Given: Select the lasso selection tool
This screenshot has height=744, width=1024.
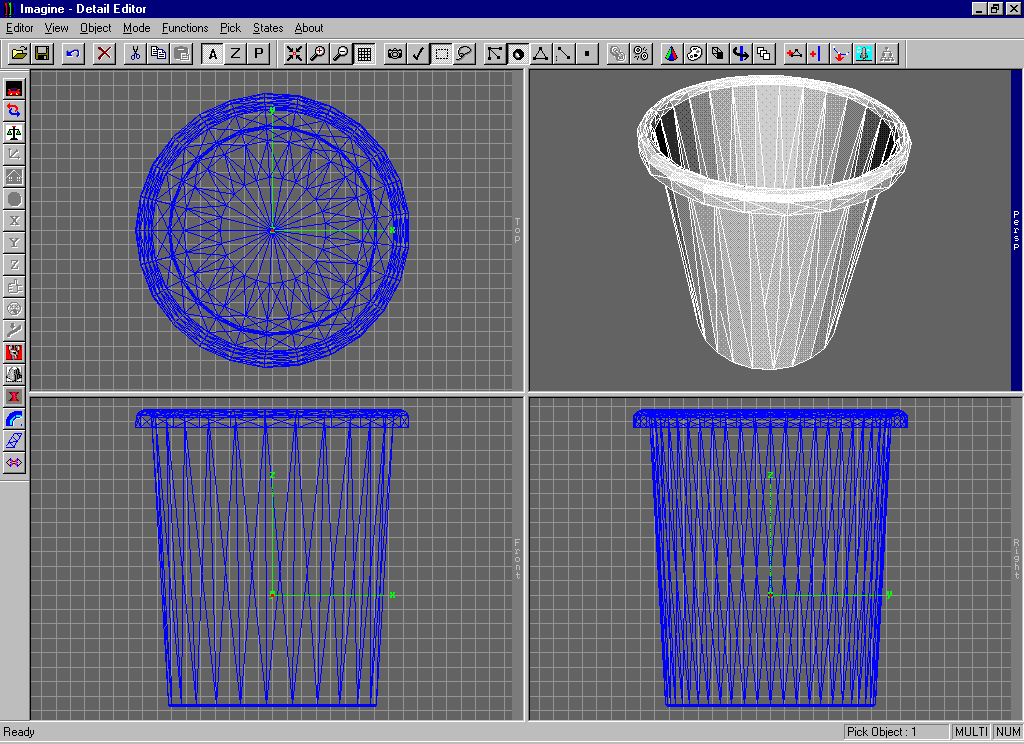Looking at the screenshot, I should [464, 54].
